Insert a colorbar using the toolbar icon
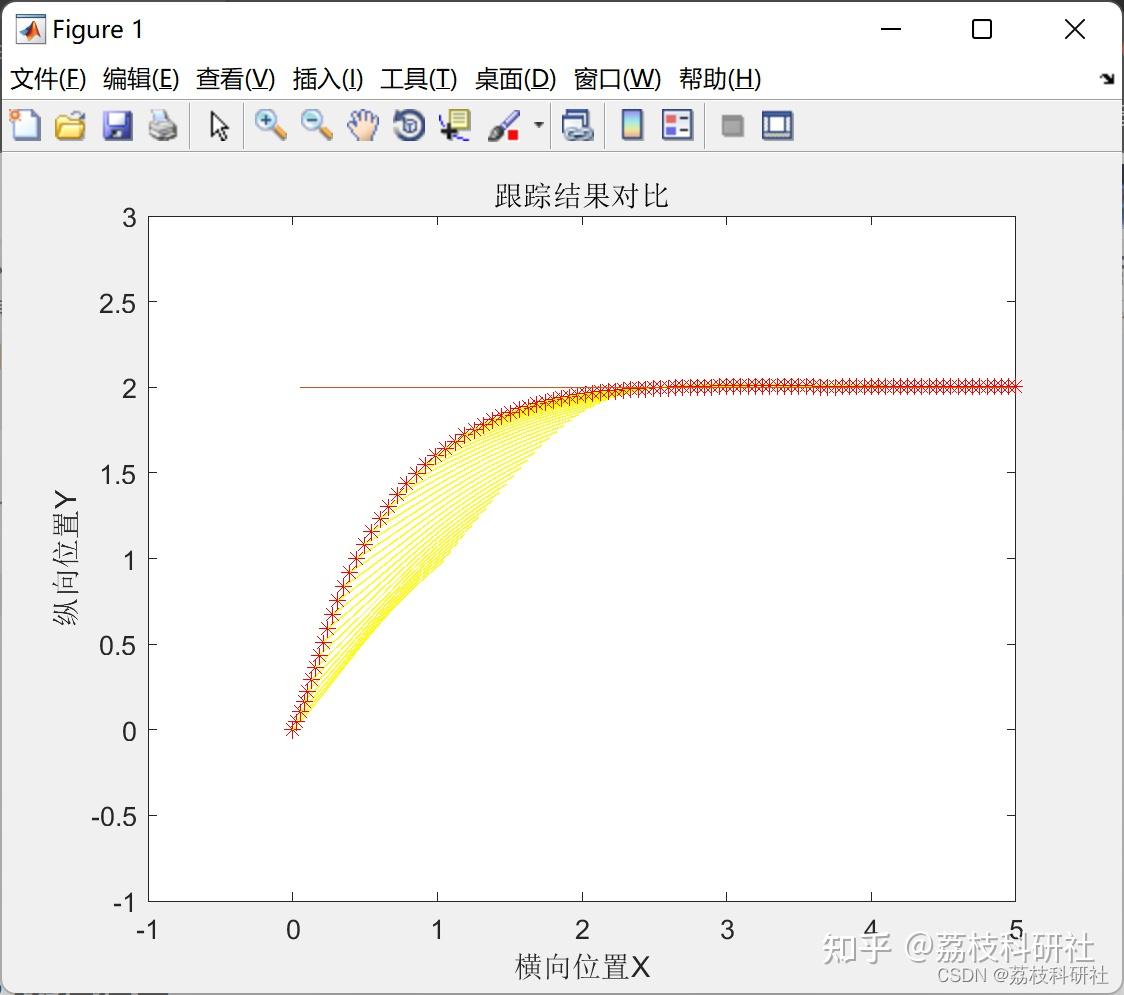The width and height of the screenshot is (1124, 995). 632,125
